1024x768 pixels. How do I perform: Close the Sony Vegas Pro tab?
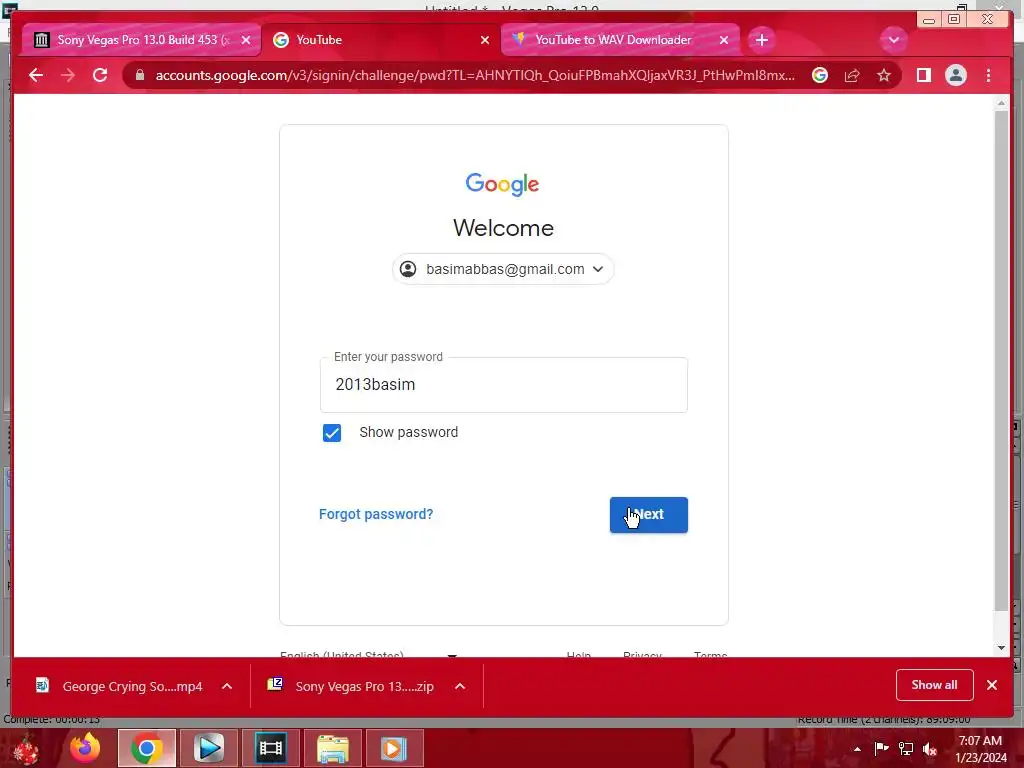click(246, 40)
